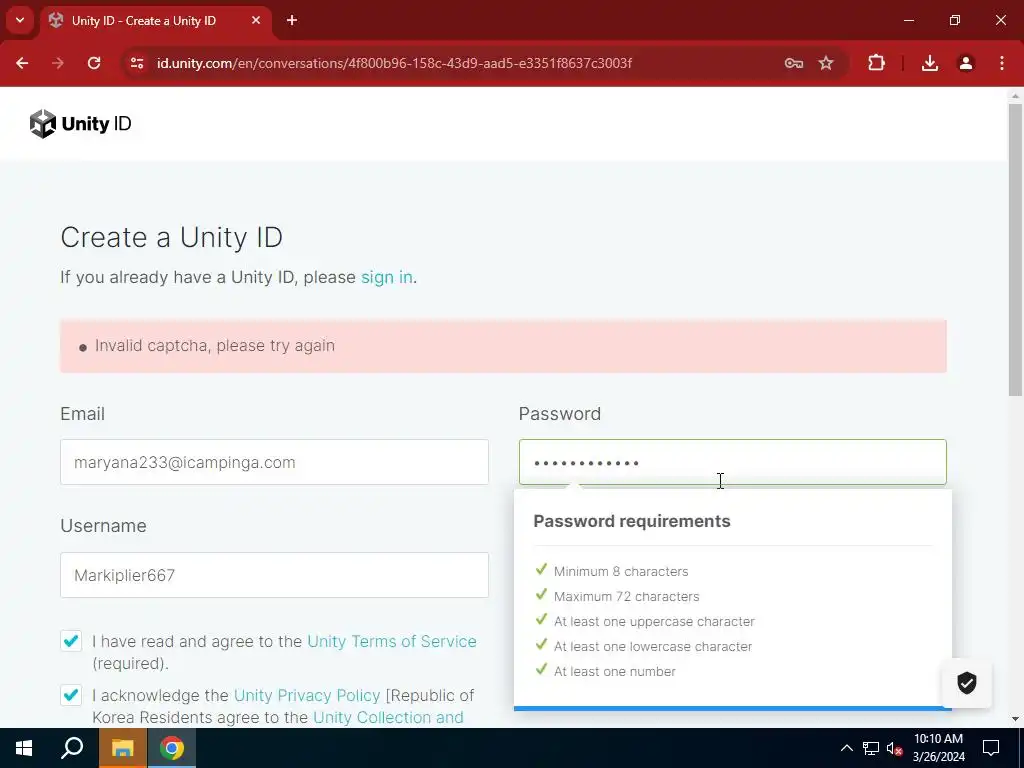Click 'At least one uppercase character' requirement
The width and height of the screenshot is (1024, 768).
(x=654, y=621)
